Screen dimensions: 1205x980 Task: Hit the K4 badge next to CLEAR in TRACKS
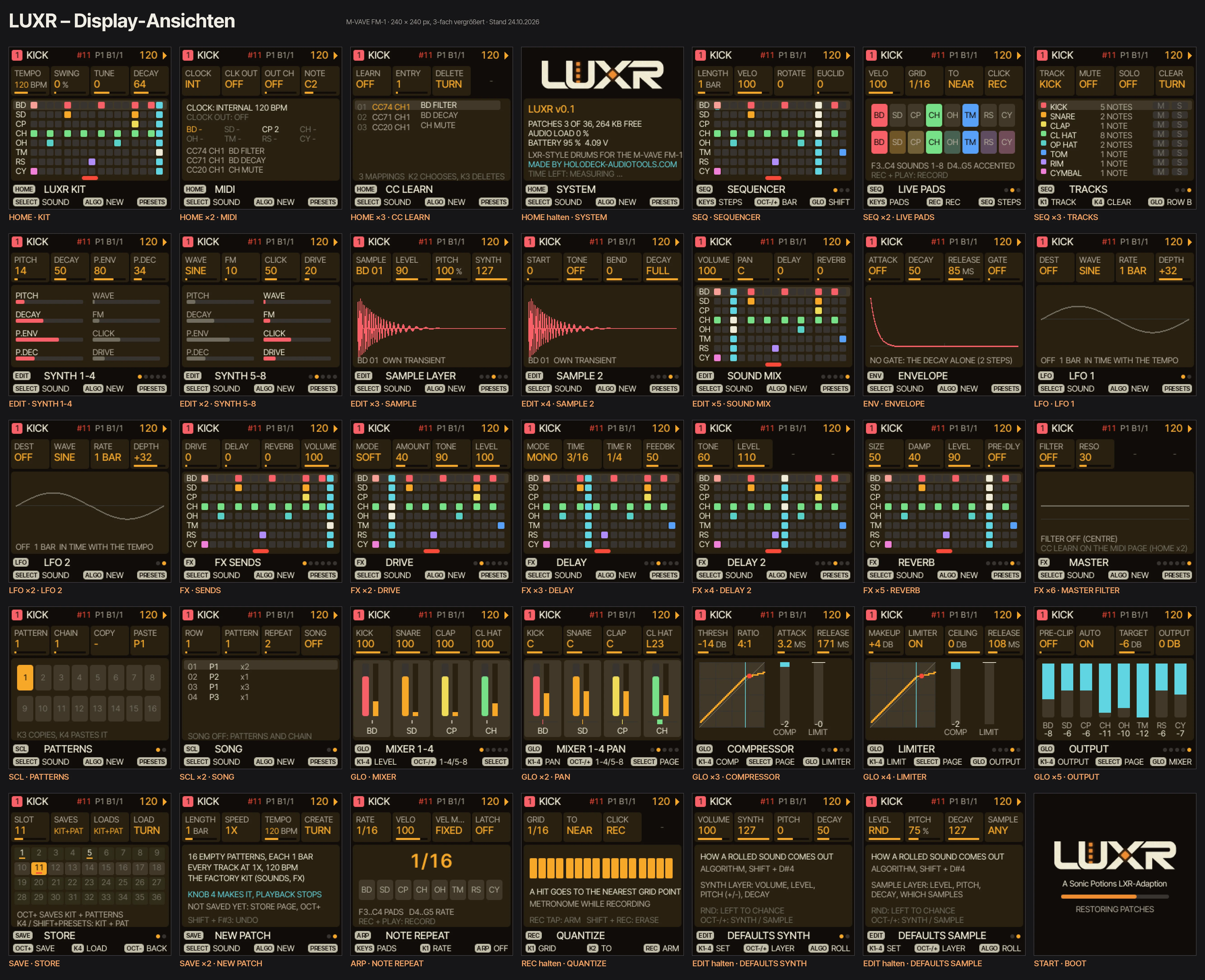(1098, 202)
